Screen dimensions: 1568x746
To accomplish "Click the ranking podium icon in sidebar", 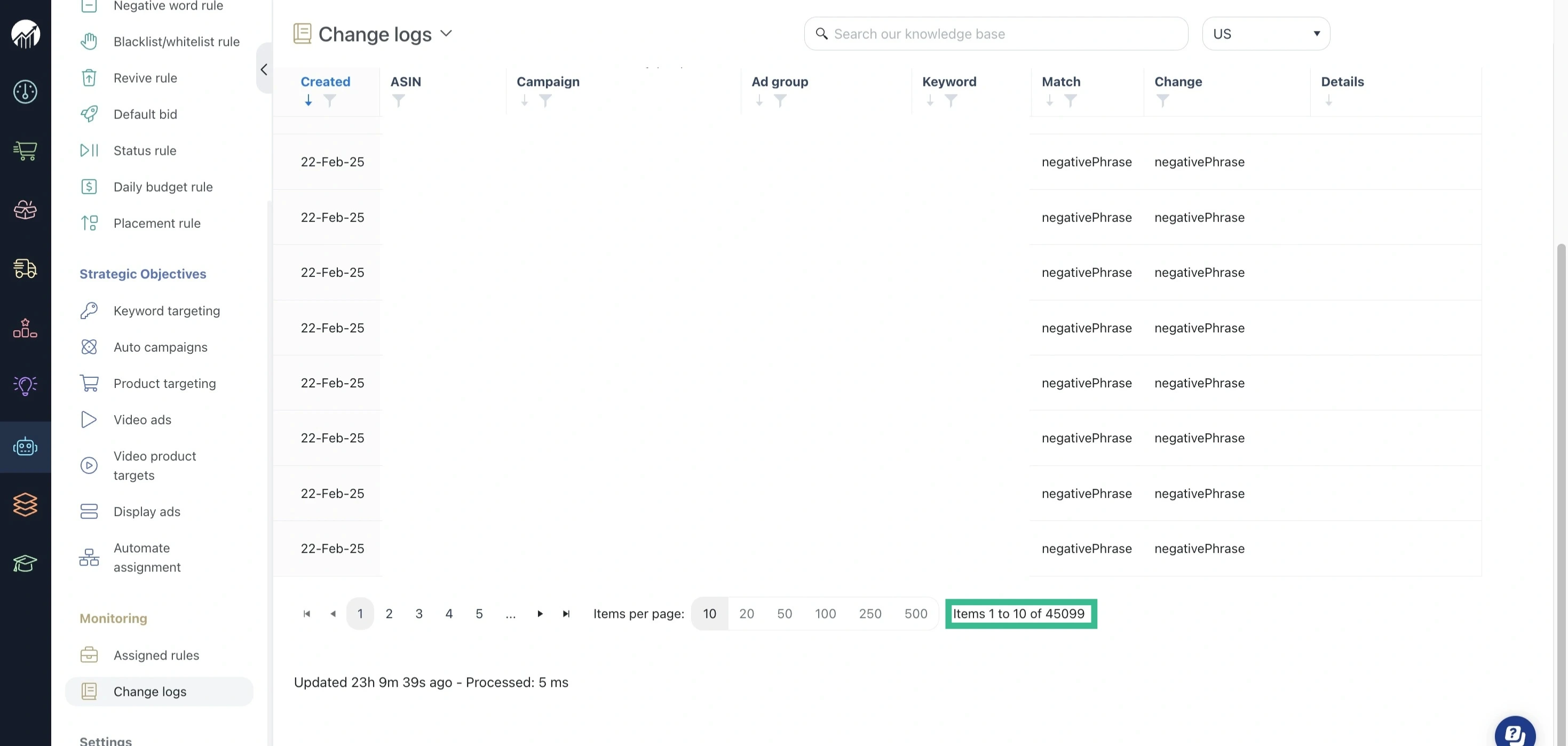I will (x=25, y=328).
